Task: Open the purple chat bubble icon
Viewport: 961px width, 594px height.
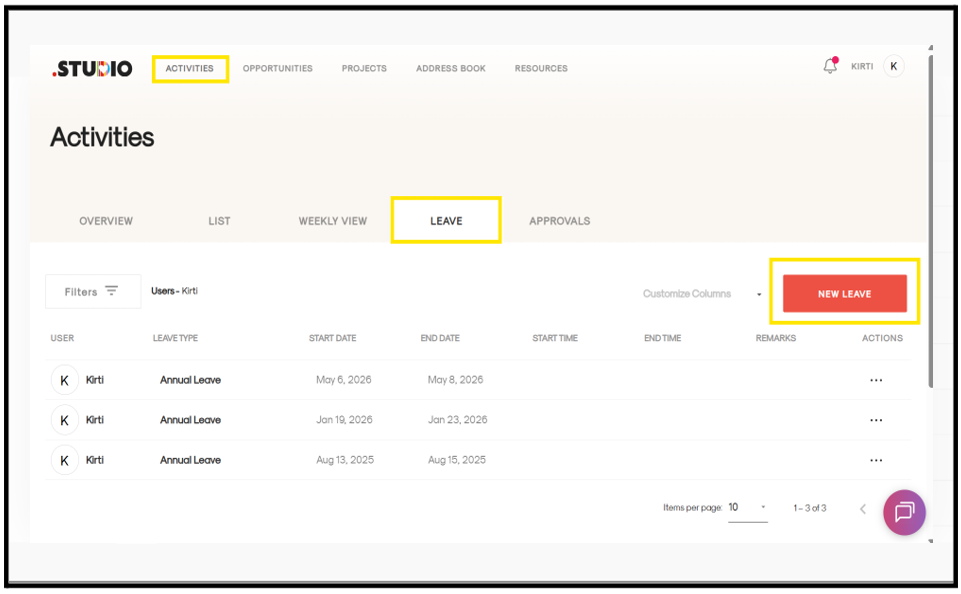Action: [x=904, y=512]
